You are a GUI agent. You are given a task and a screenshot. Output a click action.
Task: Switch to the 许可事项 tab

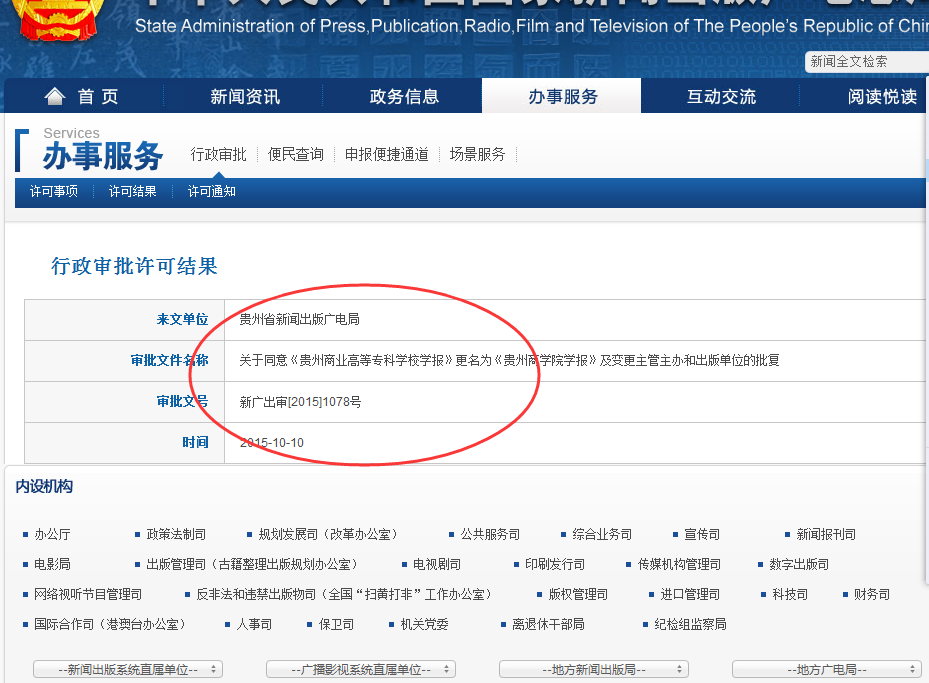point(53,191)
